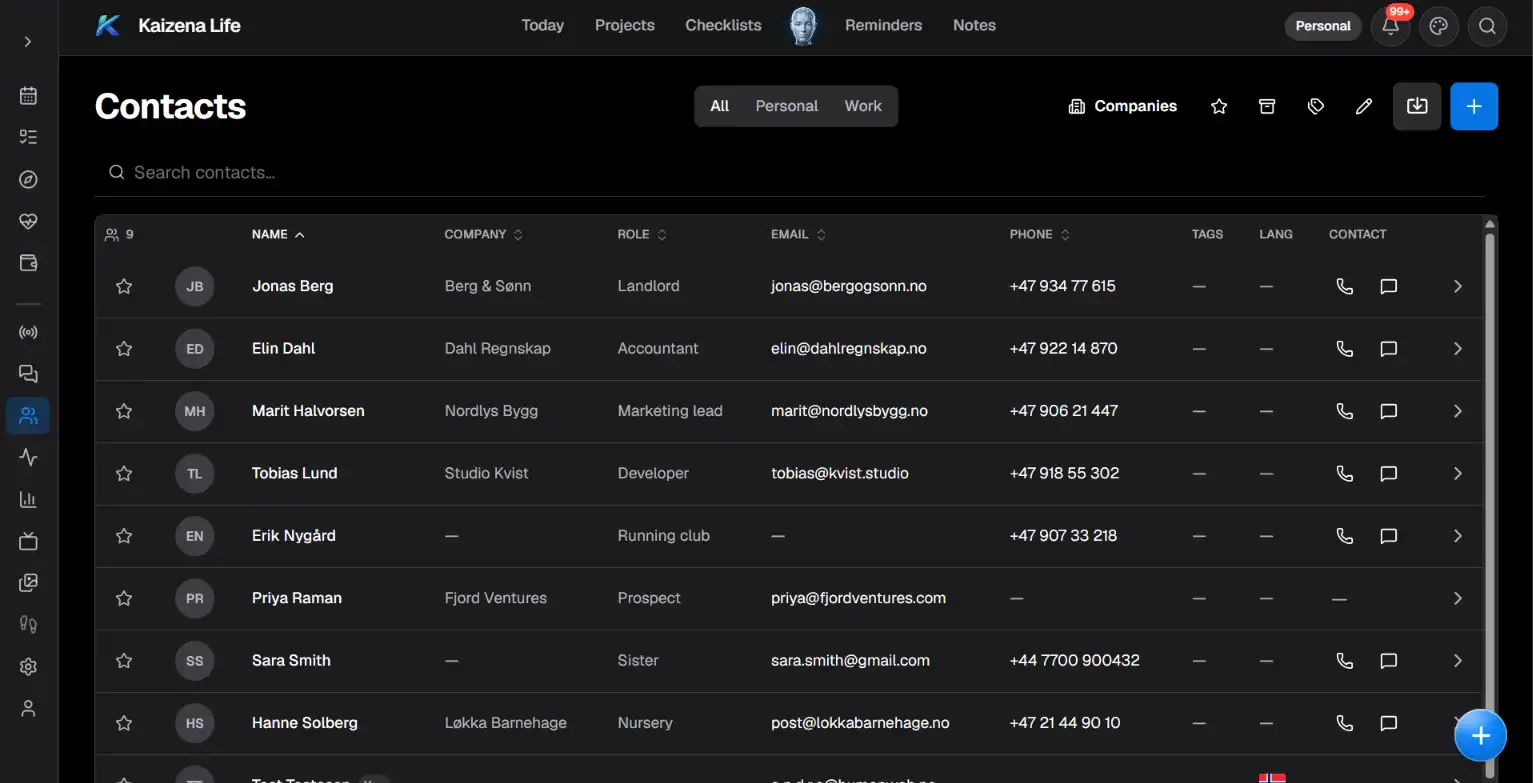The height and width of the screenshot is (783, 1533).
Task: Select the Personal contacts filter tab
Action: tap(787, 106)
